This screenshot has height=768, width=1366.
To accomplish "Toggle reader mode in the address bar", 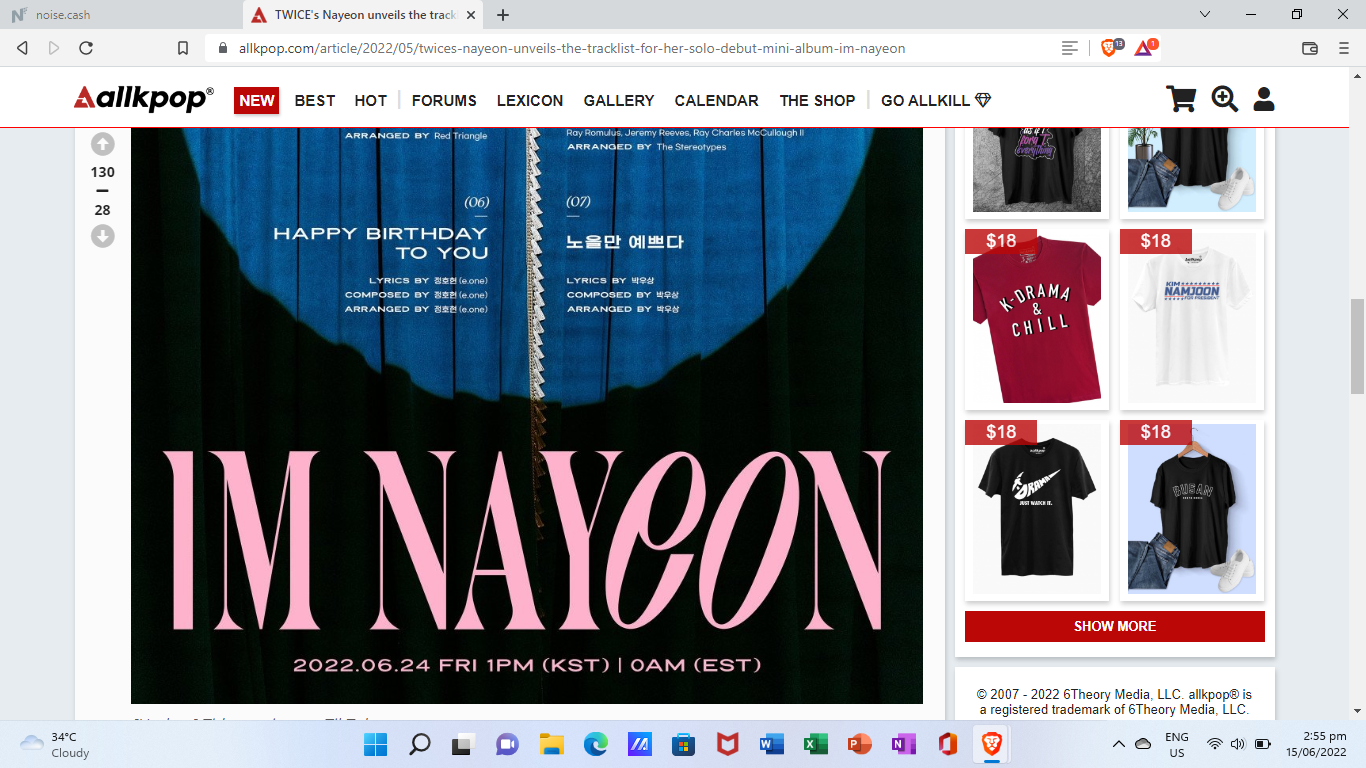I will 1070,48.
